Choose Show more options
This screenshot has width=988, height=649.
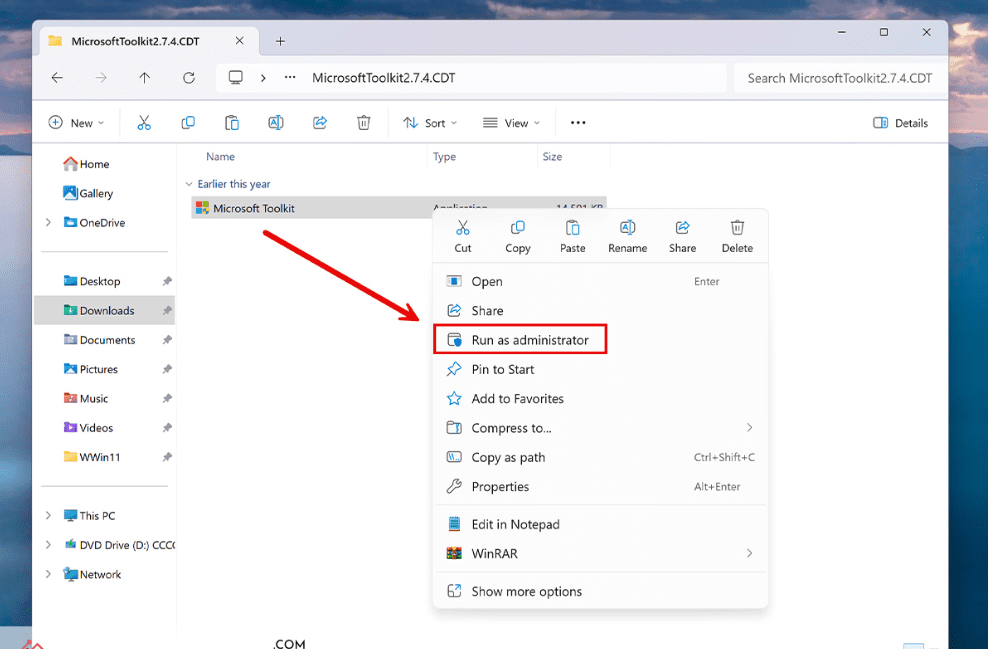click(x=526, y=591)
